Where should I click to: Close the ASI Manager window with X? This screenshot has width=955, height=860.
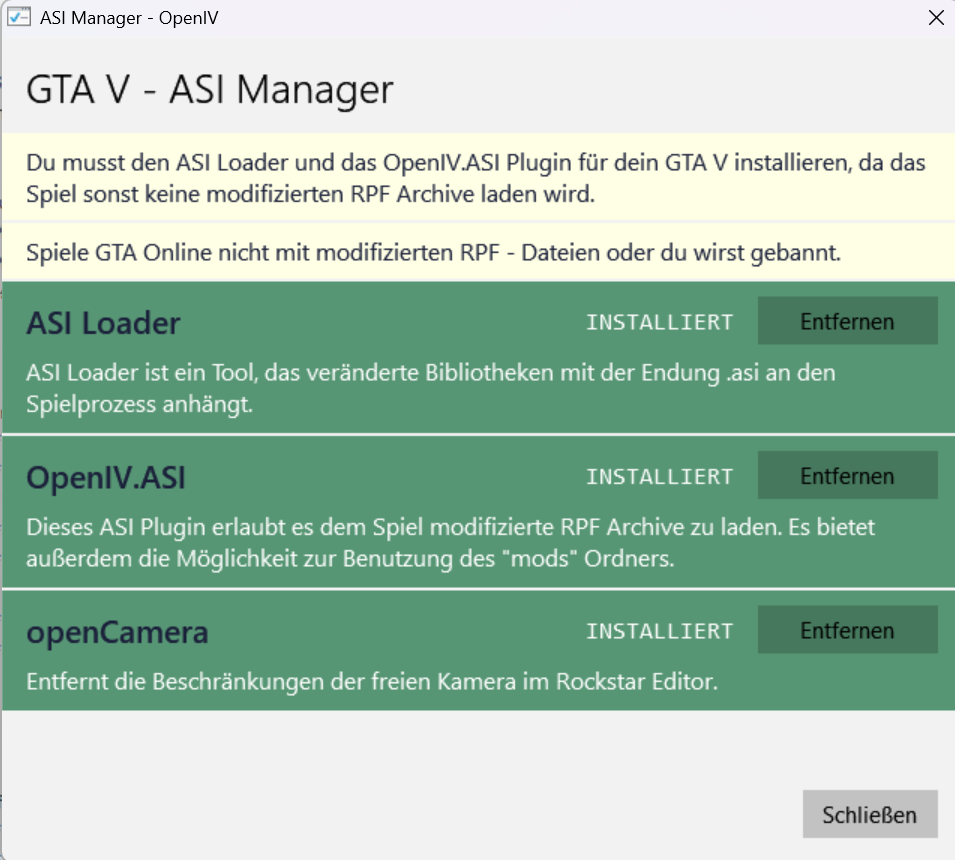pyautogui.click(x=935, y=18)
